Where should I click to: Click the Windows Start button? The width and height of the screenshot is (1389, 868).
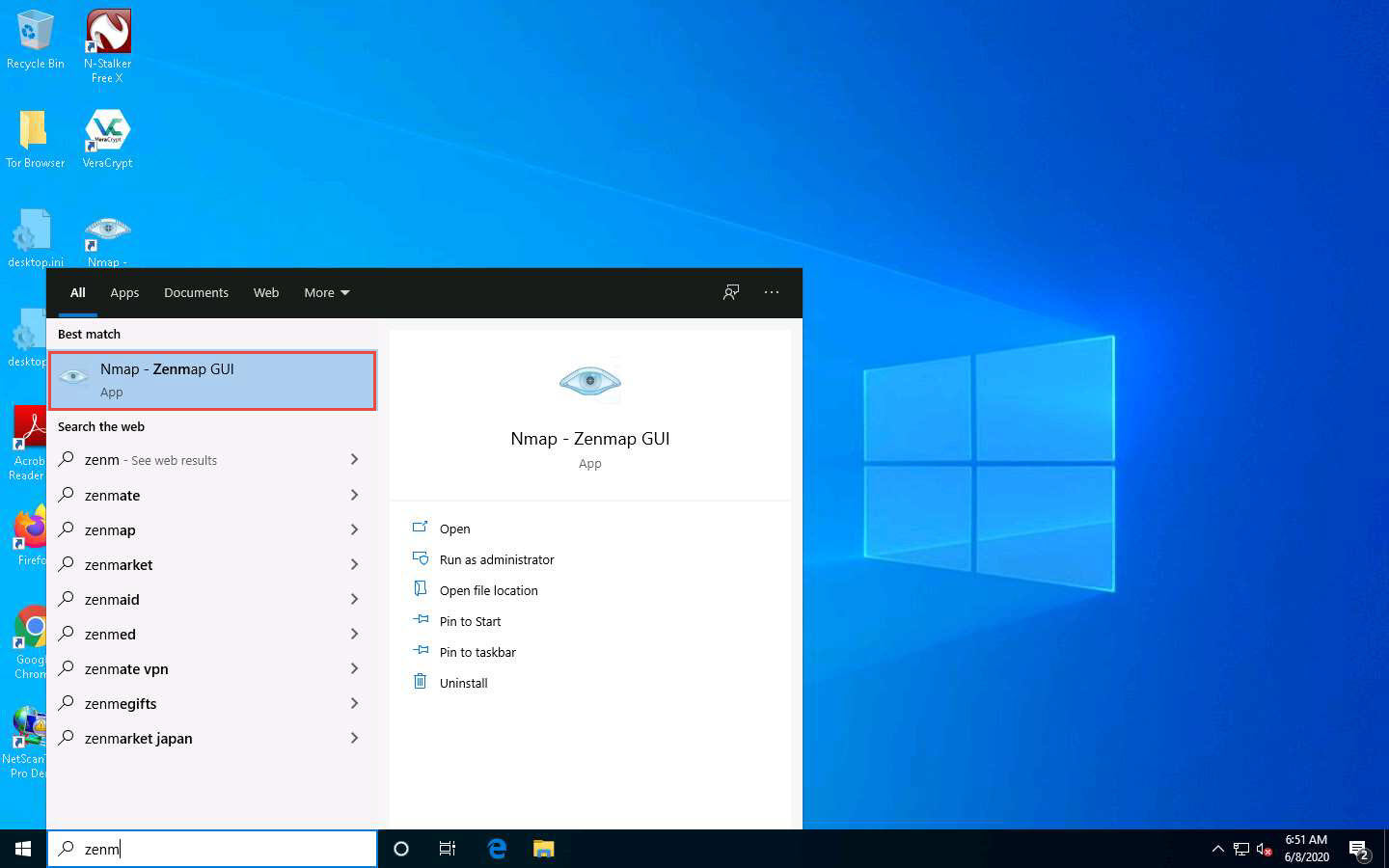tap(23, 849)
